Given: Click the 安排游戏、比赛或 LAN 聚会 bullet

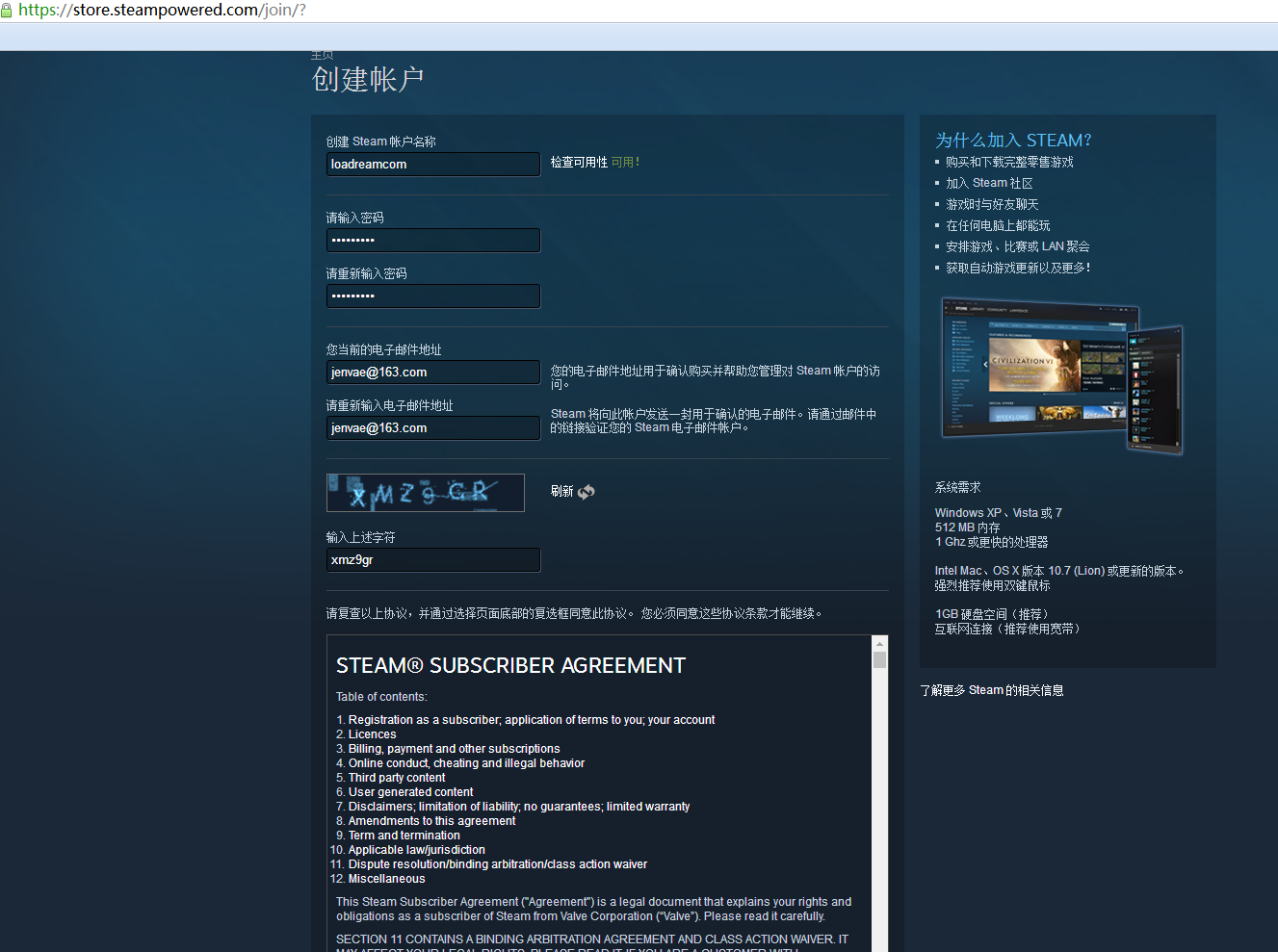Looking at the screenshot, I should click(1018, 246).
